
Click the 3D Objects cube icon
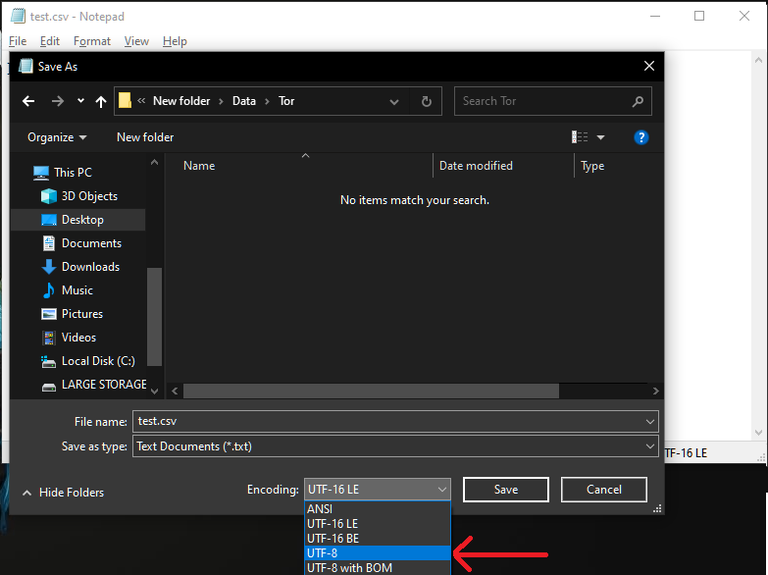tap(48, 196)
